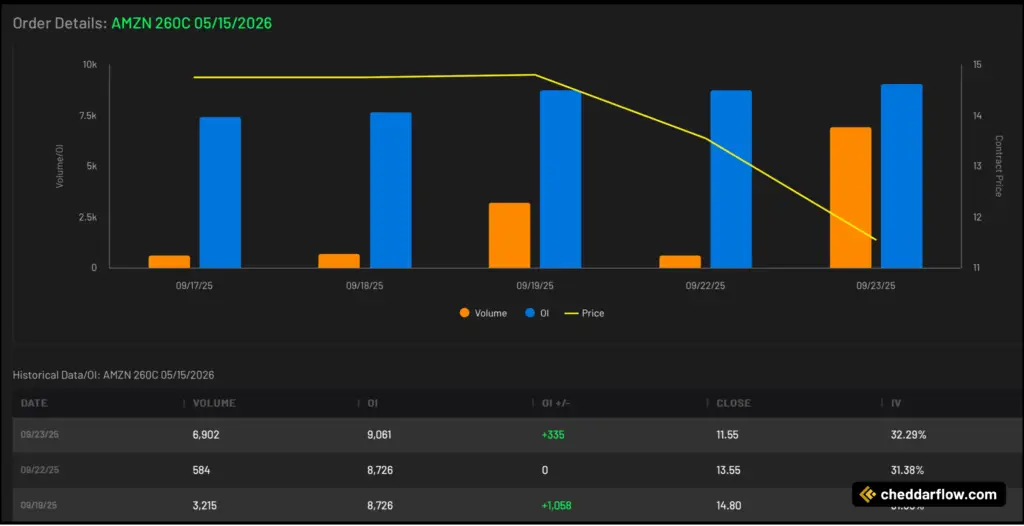Select the 09/23/25 orange volume bar
Image resolution: width=1024 pixels, height=526 pixels.
[850, 197]
